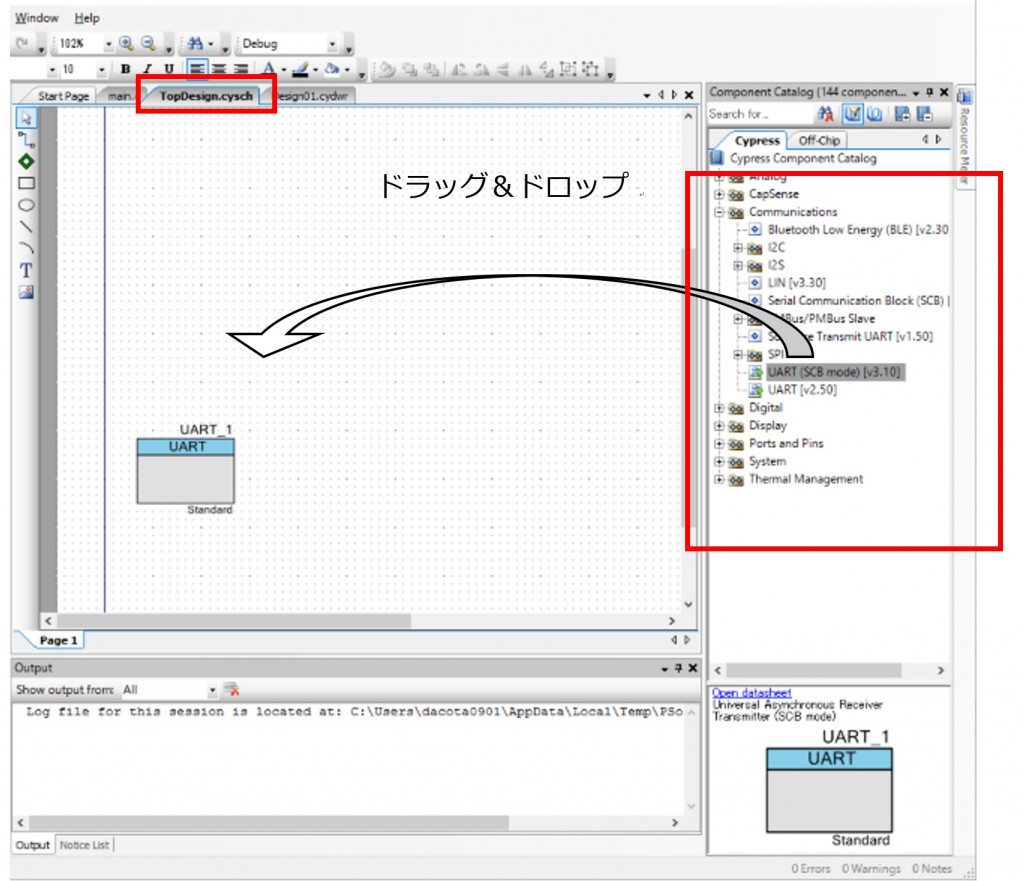The image size is (1024, 881).
Task: Click the catalog book view icon beside filter
Action: tap(874, 114)
